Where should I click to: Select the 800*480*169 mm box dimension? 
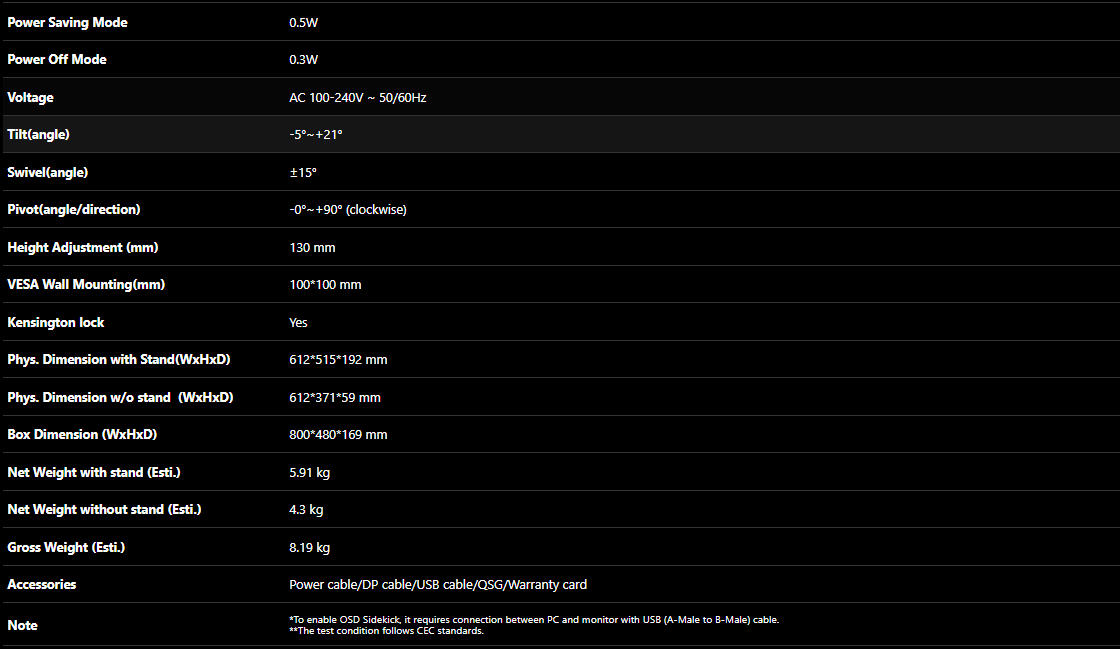tap(338, 434)
